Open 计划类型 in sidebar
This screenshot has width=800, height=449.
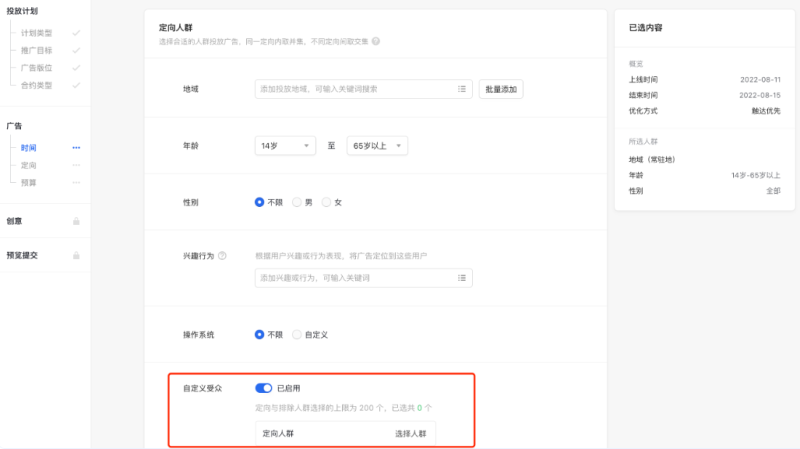tap(36, 33)
